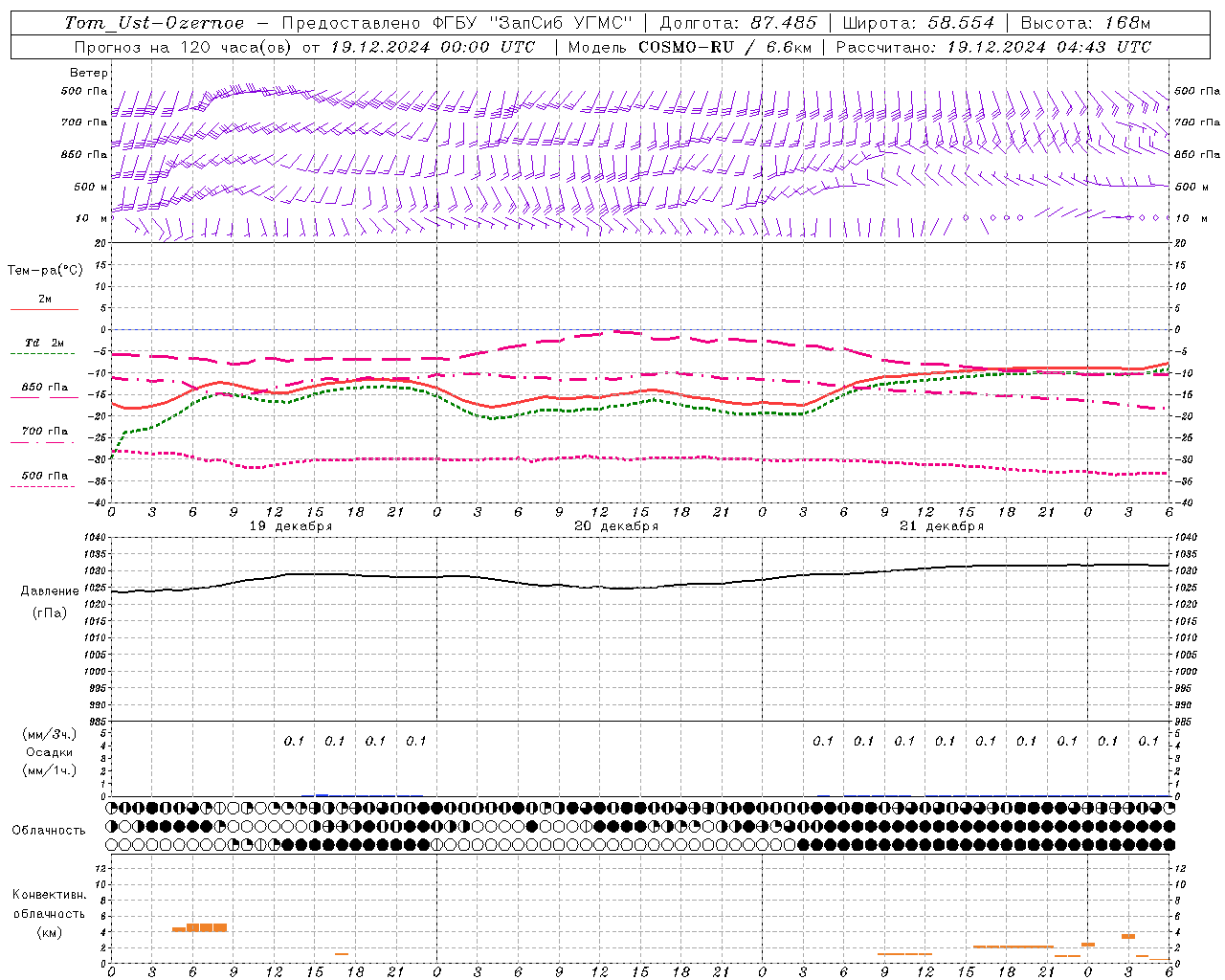The height and width of the screenshot is (980, 1225).
Task: Click the computed time Рассчитано: 19.12.2024 04:43 UTC
Action: tap(993, 47)
